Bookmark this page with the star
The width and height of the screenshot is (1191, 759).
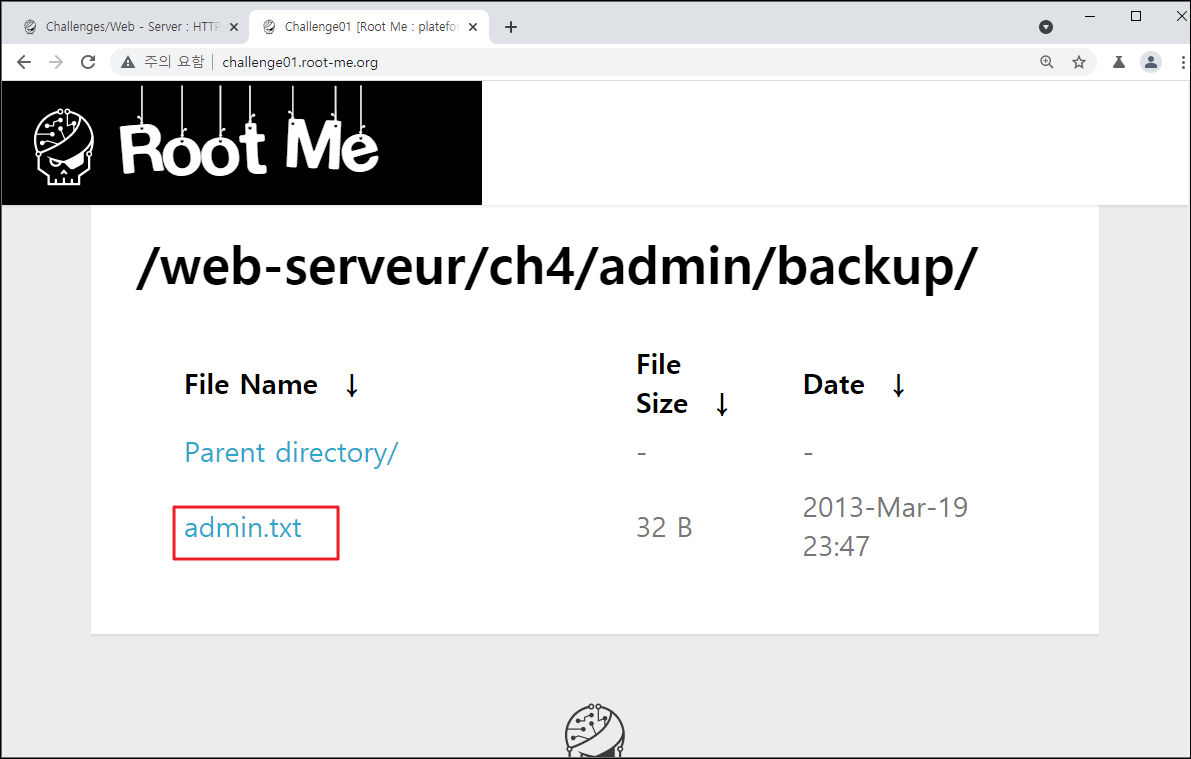coord(1079,62)
